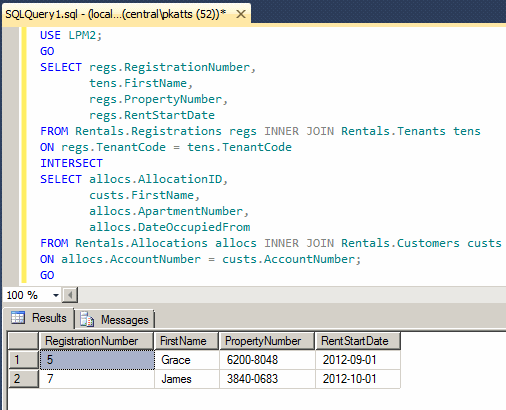Click the Messages tab icon

pyautogui.click(x=87, y=320)
